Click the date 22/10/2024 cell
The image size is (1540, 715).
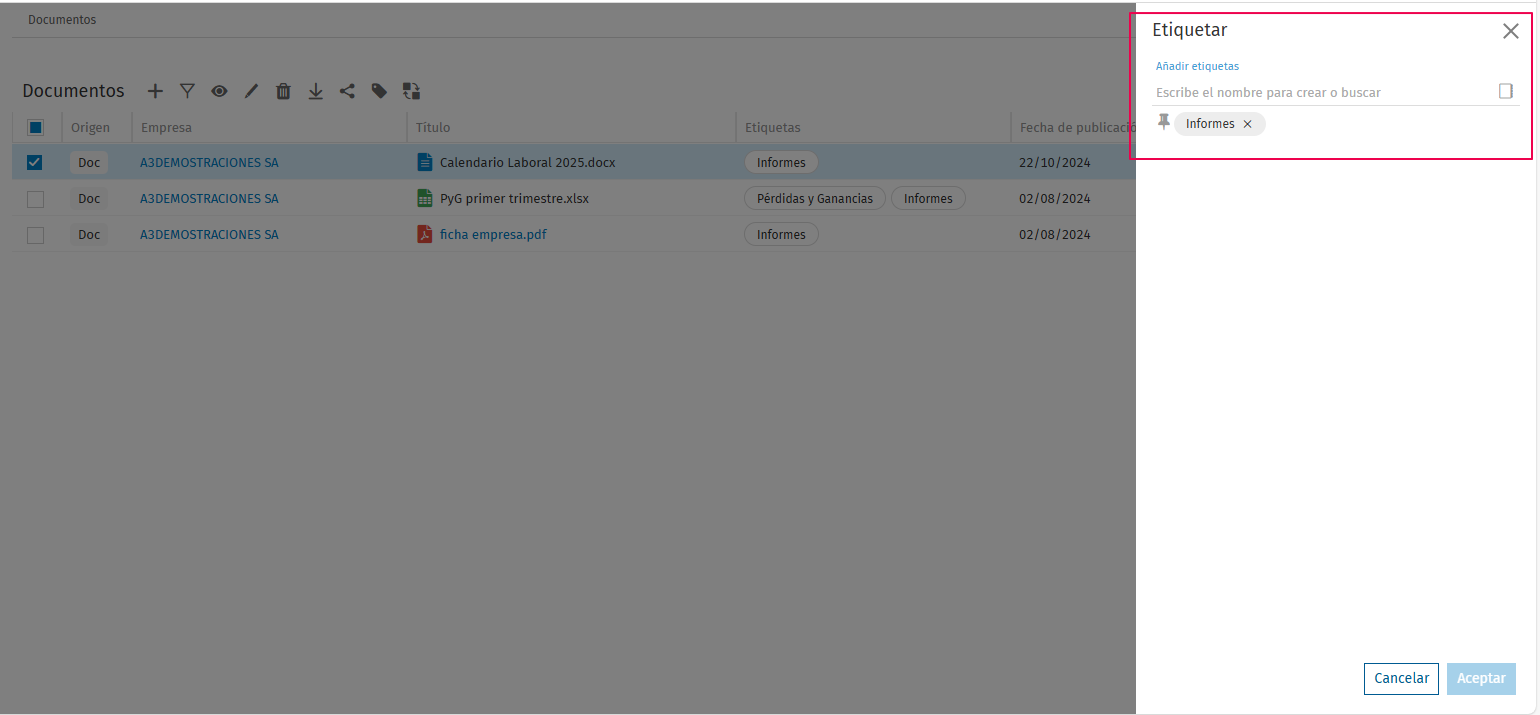(1054, 162)
